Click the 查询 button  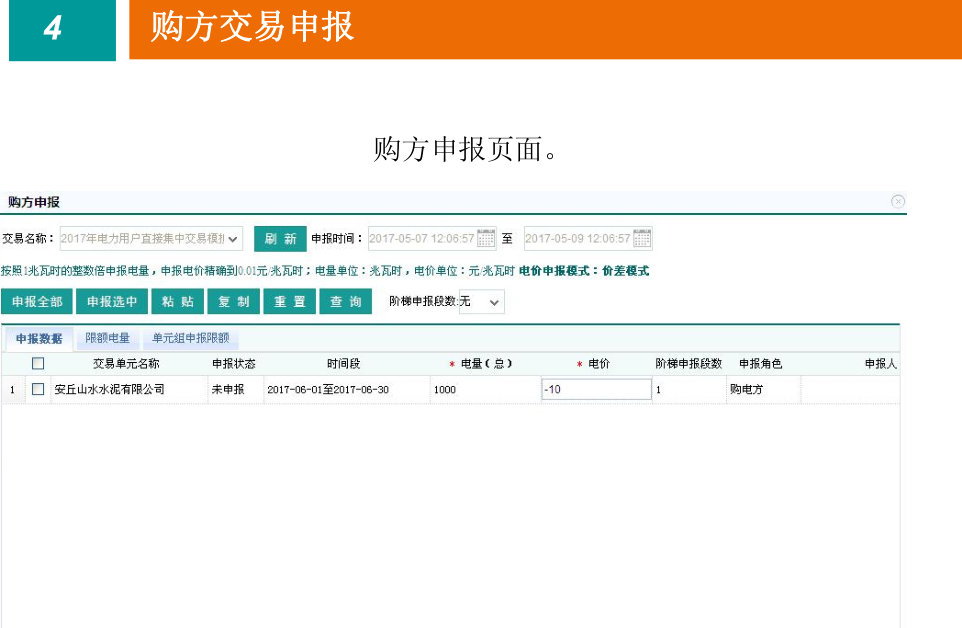[346, 302]
